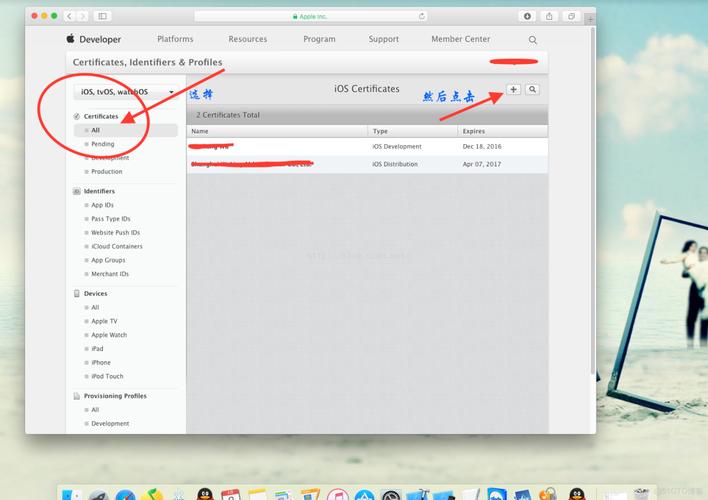The height and width of the screenshot is (500, 708).
Task: Click the certificates search magnifier button
Action: tap(532, 89)
